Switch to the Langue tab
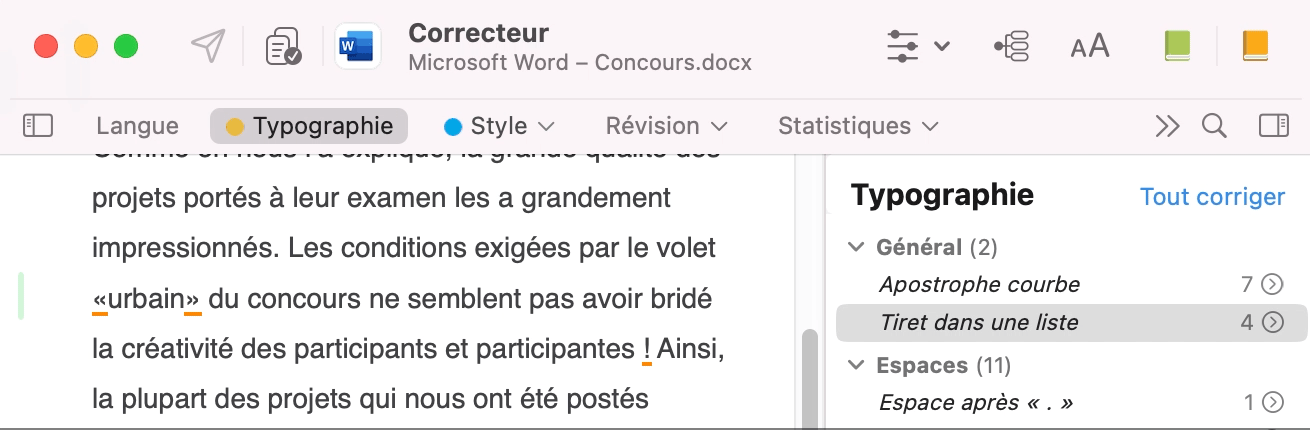This screenshot has height=430, width=1310. pyautogui.click(x=137, y=126)
